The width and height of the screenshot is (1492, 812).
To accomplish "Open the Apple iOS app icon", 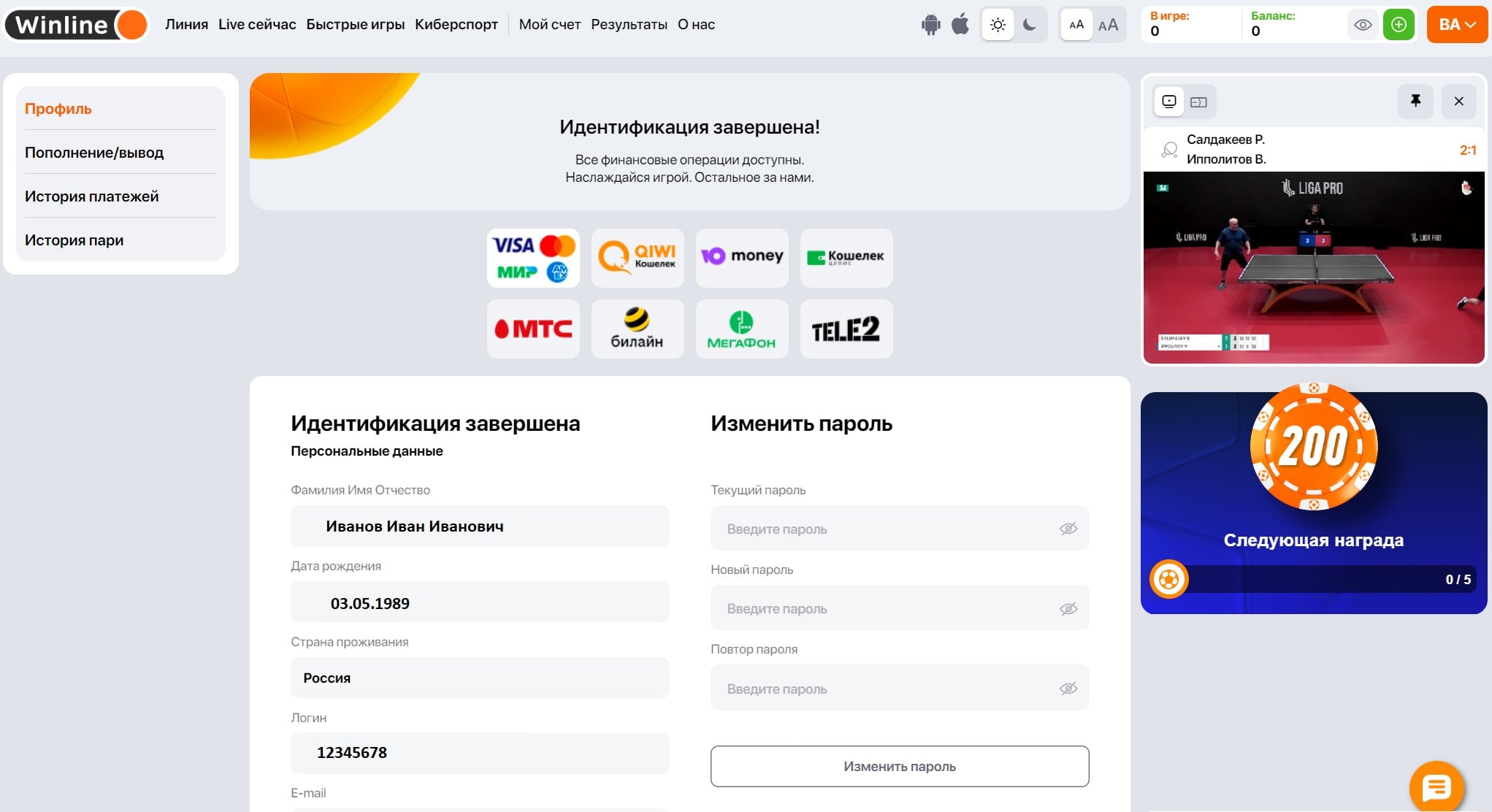I will point(960,25).
